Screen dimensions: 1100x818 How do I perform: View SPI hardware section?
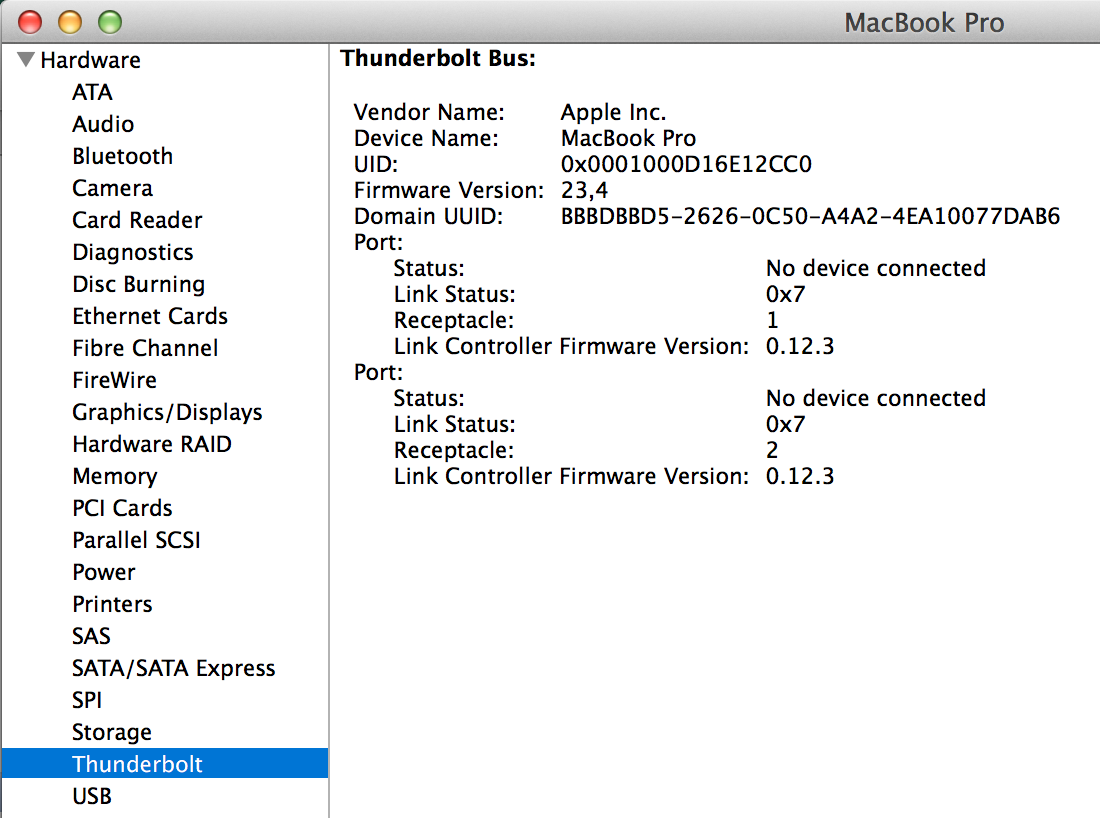tap(87, 700)
